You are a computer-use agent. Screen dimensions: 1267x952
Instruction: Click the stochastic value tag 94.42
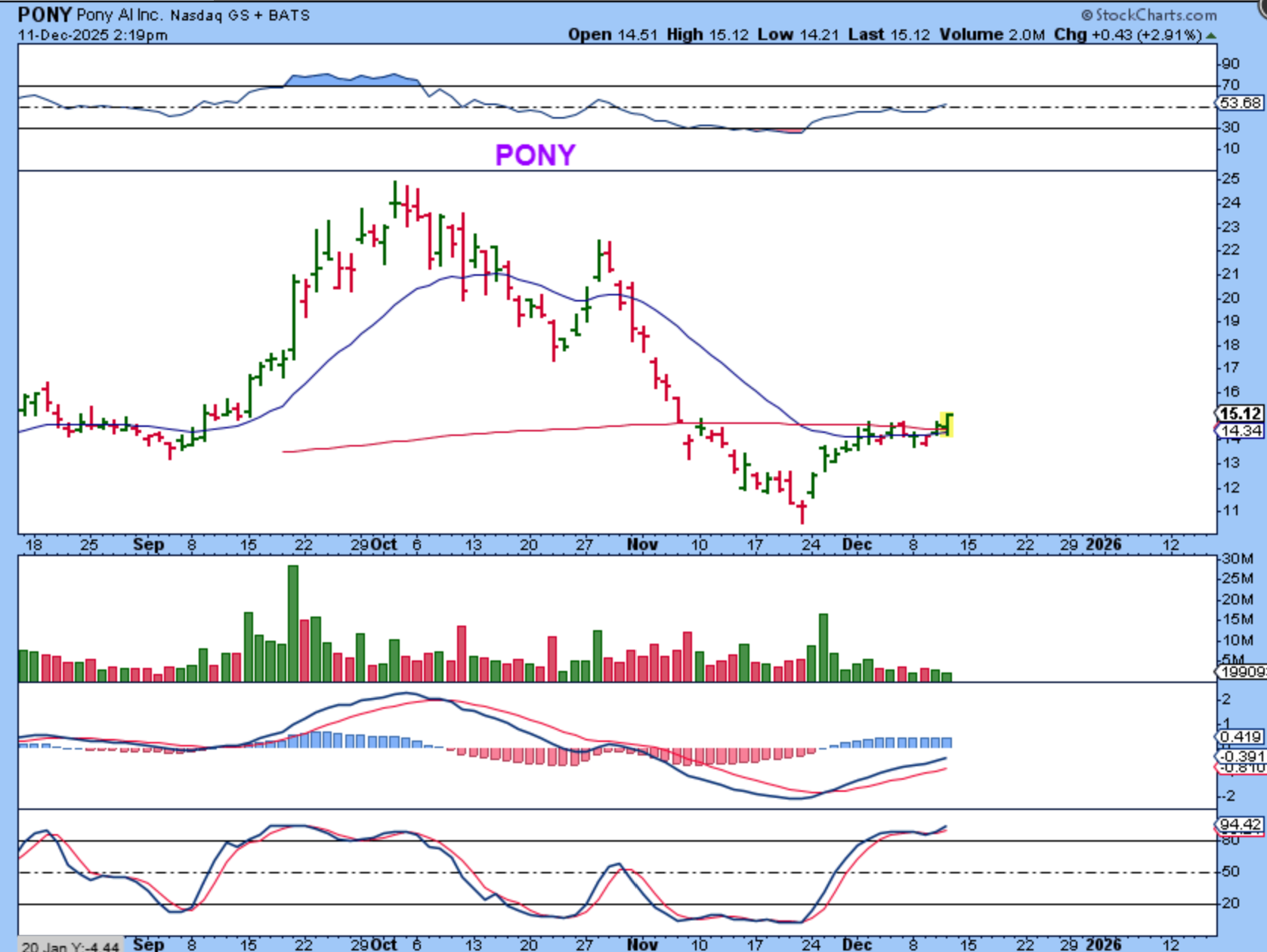pos(1240,824)
